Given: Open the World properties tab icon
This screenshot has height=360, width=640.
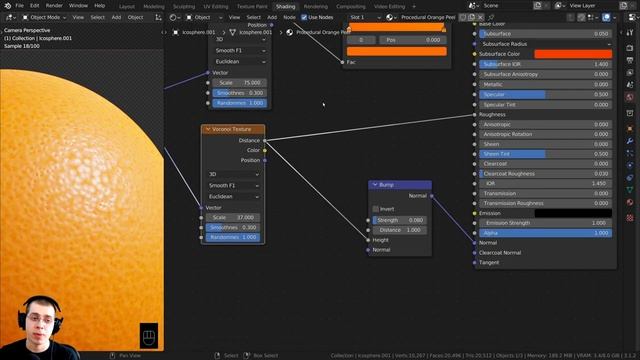Looking at the screenshot, I should (x=630, y=97).
